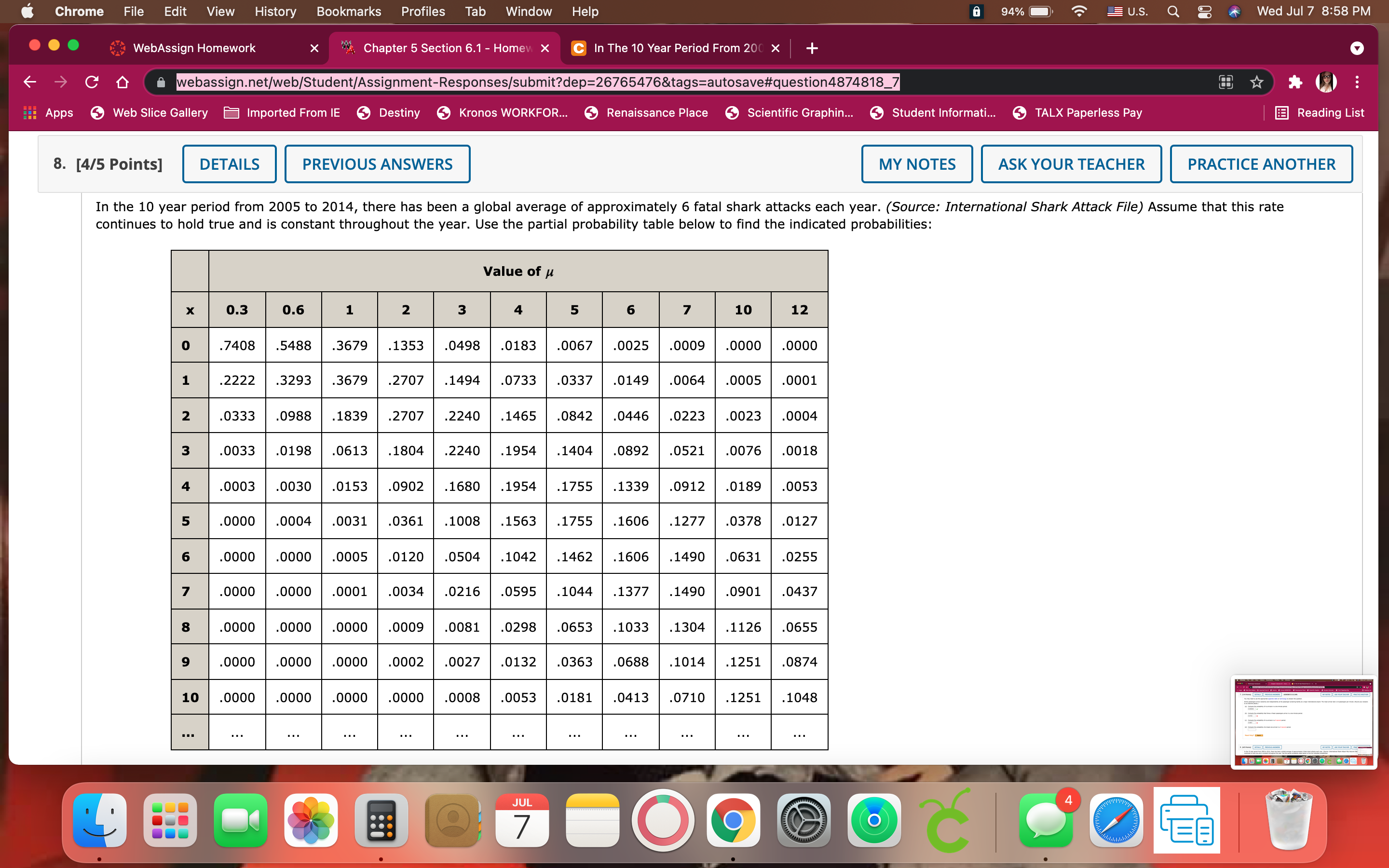The height and width of the screenshot is (868, 1389).
Task: Open Chrome's three-dot settings menu
Action: pos(1358,81)
